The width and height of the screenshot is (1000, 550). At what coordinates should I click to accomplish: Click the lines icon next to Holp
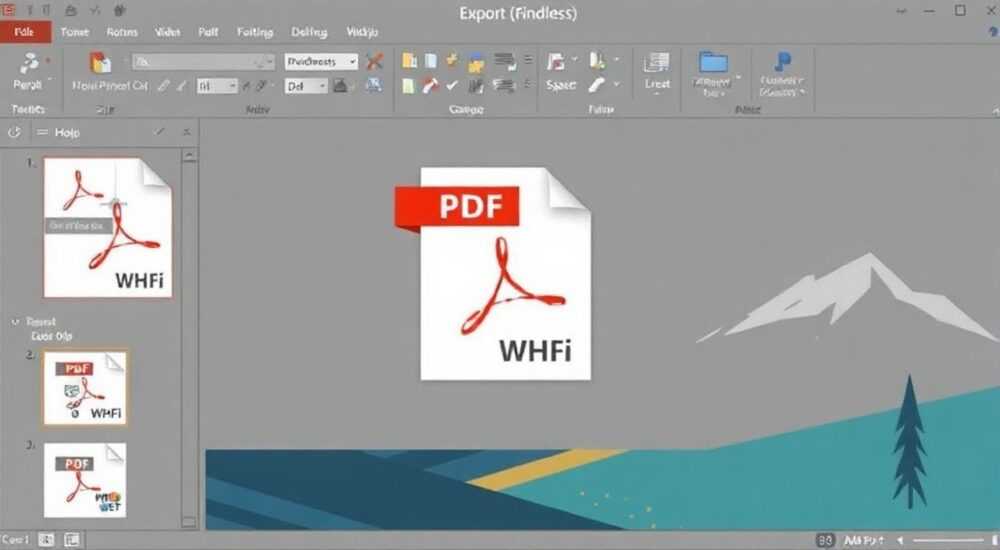tap(42, 132)
